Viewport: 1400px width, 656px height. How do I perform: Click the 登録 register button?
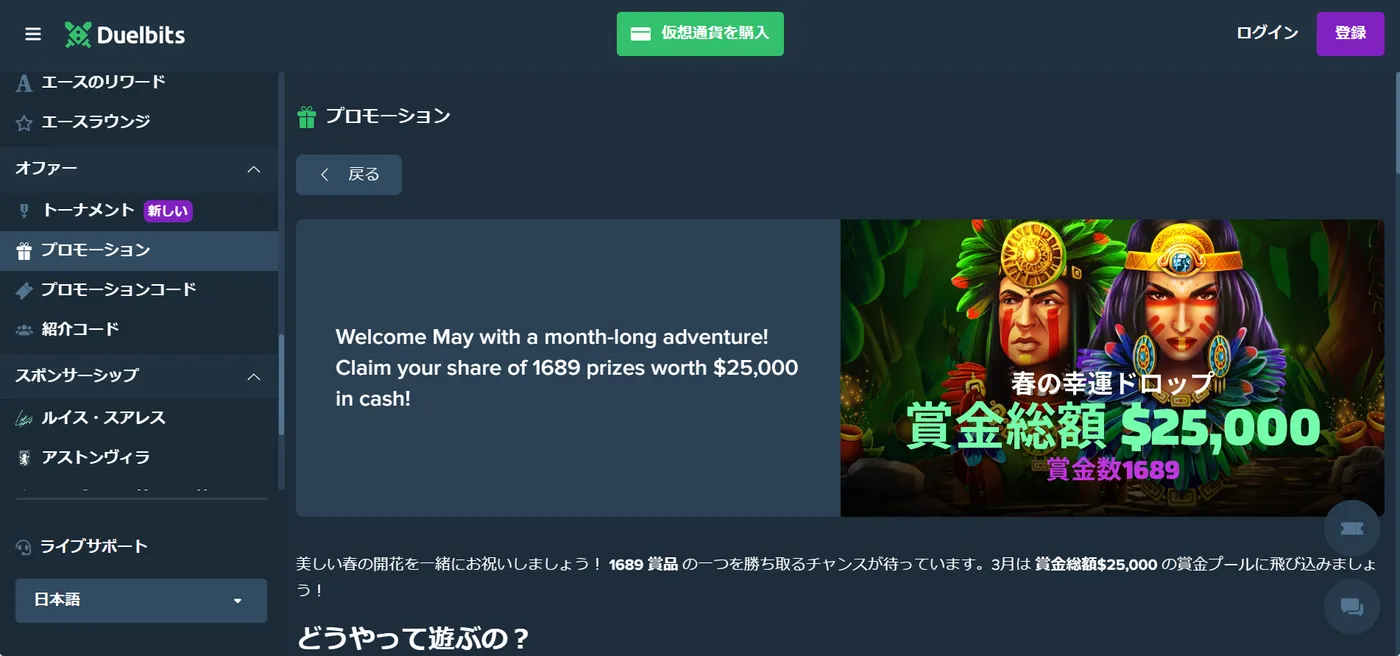point(1350,34)
